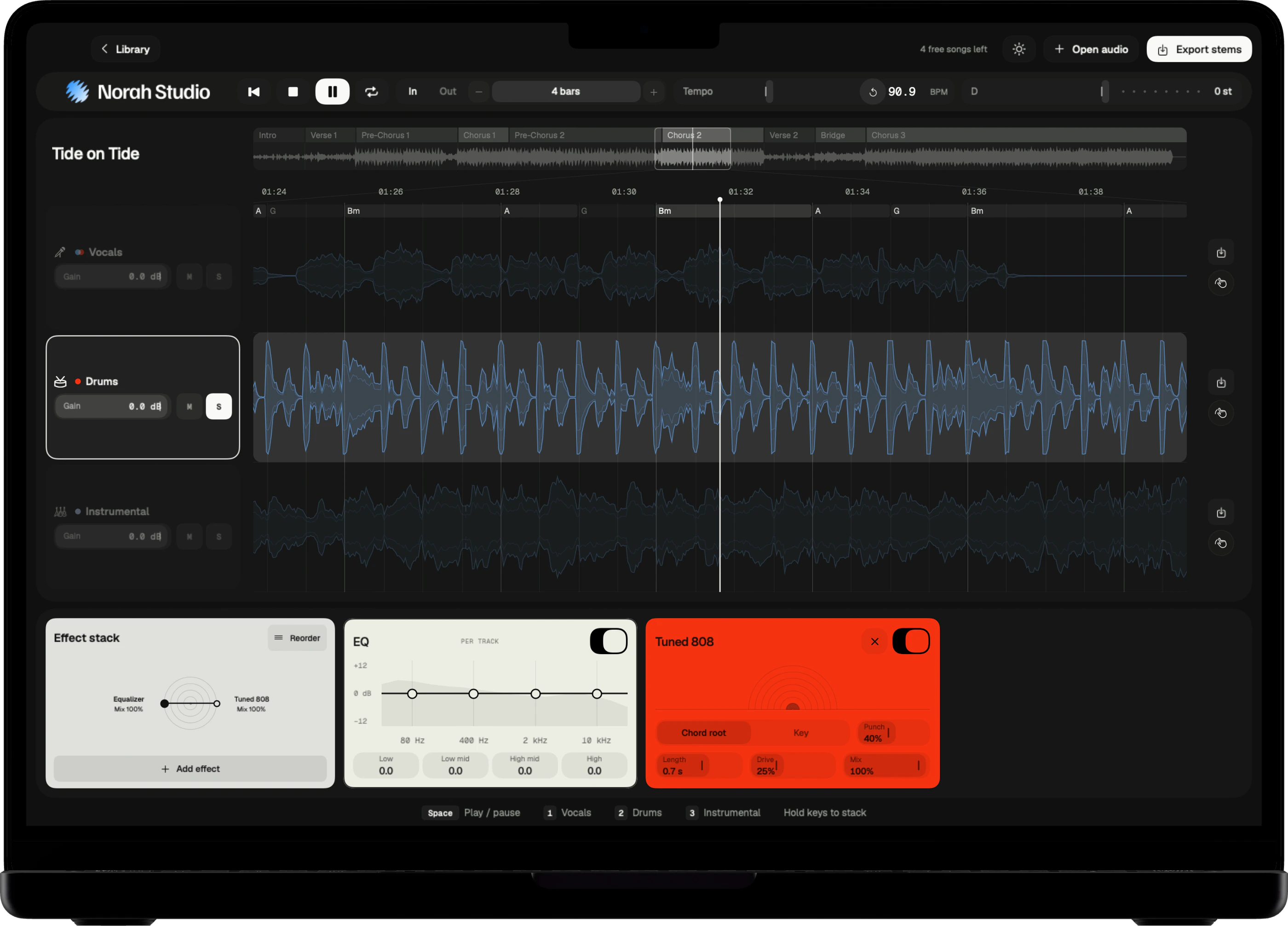Image resolution: width=1288 pixels, height=926 pixels.
Task: Export the Drums stem icon
Action: [x=1221, y=383]
